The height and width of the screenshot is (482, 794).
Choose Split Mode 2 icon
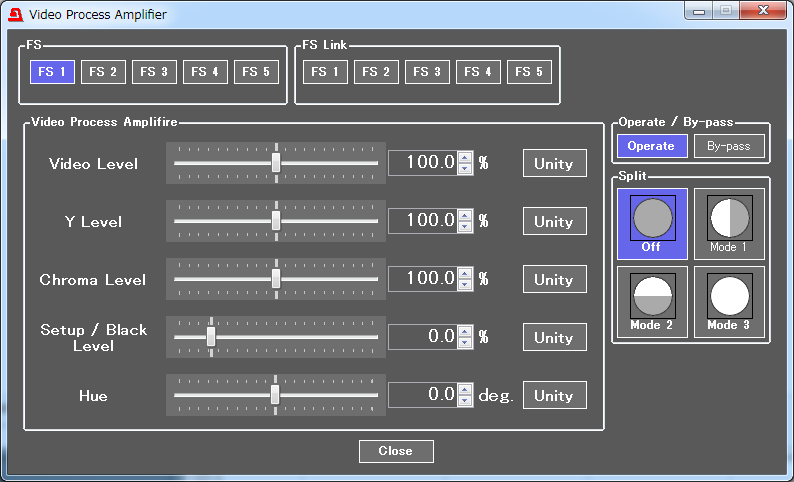[x=652, y=296]
